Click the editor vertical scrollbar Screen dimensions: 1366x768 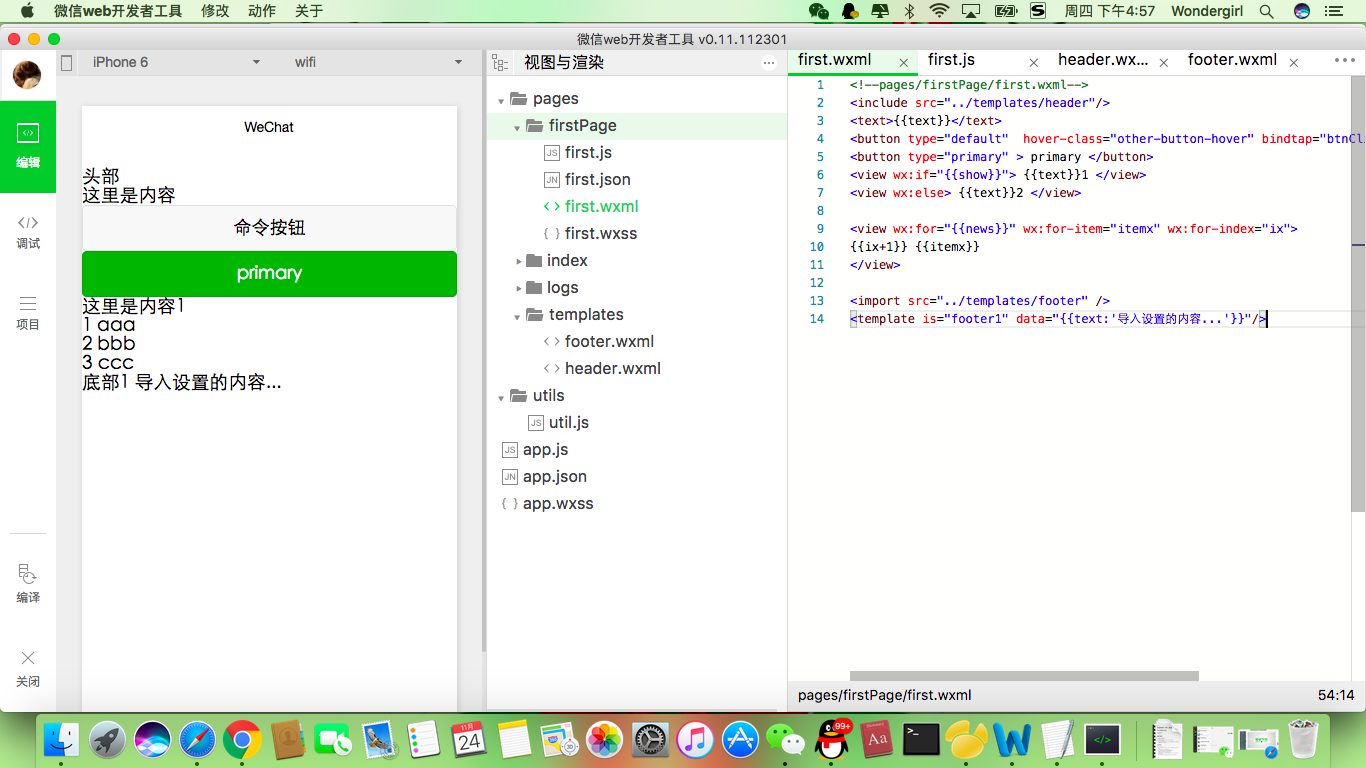[x=1358, y=293]
